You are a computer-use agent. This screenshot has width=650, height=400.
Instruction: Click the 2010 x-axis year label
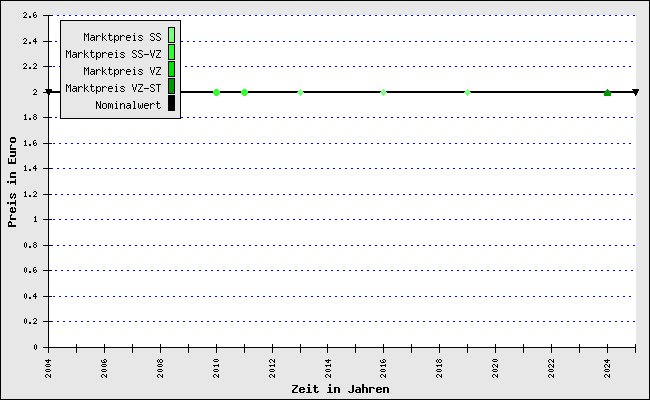pos(216,368)
